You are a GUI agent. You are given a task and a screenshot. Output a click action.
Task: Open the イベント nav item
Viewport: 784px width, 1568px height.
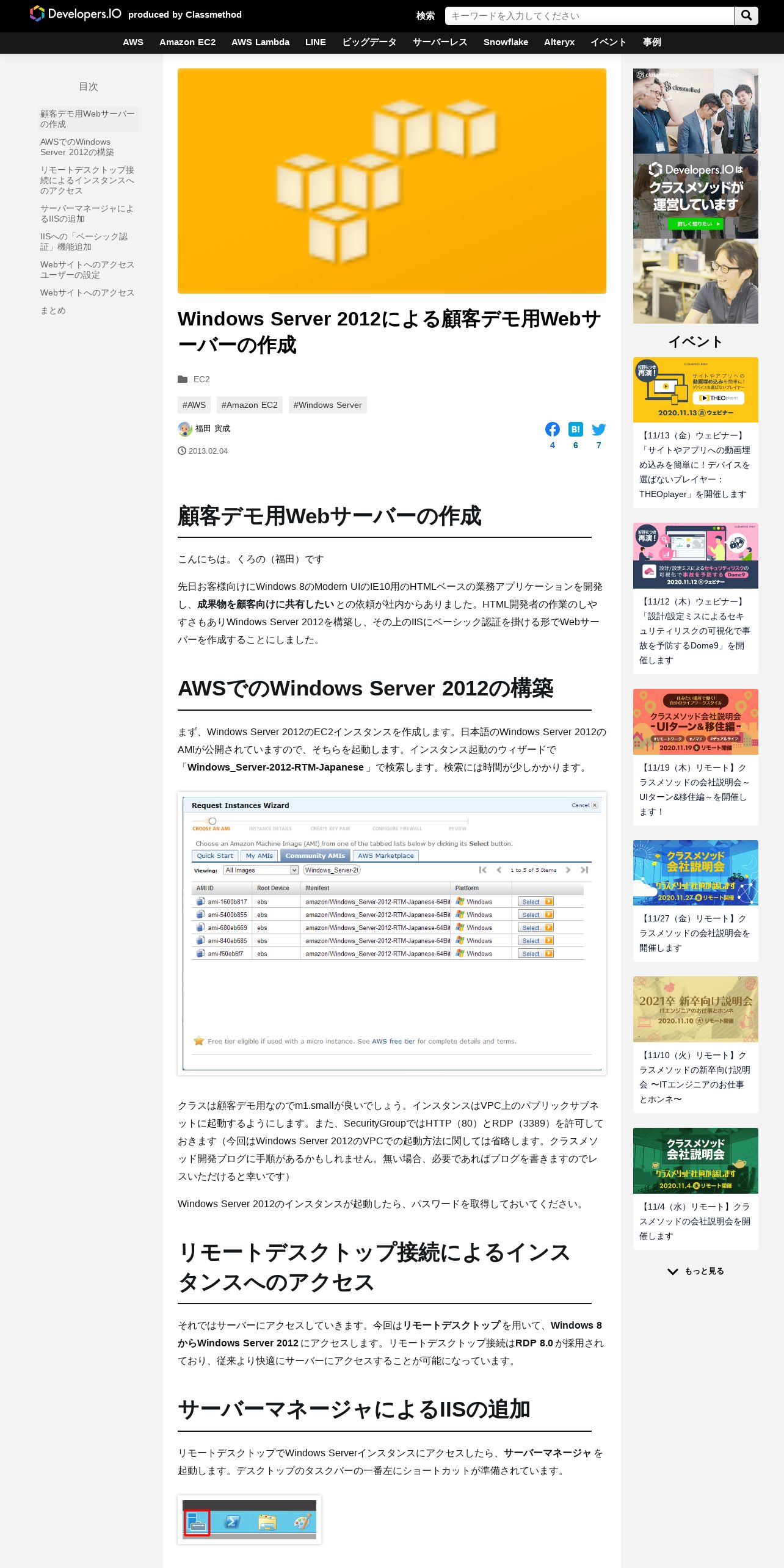[x=609, y=42]
